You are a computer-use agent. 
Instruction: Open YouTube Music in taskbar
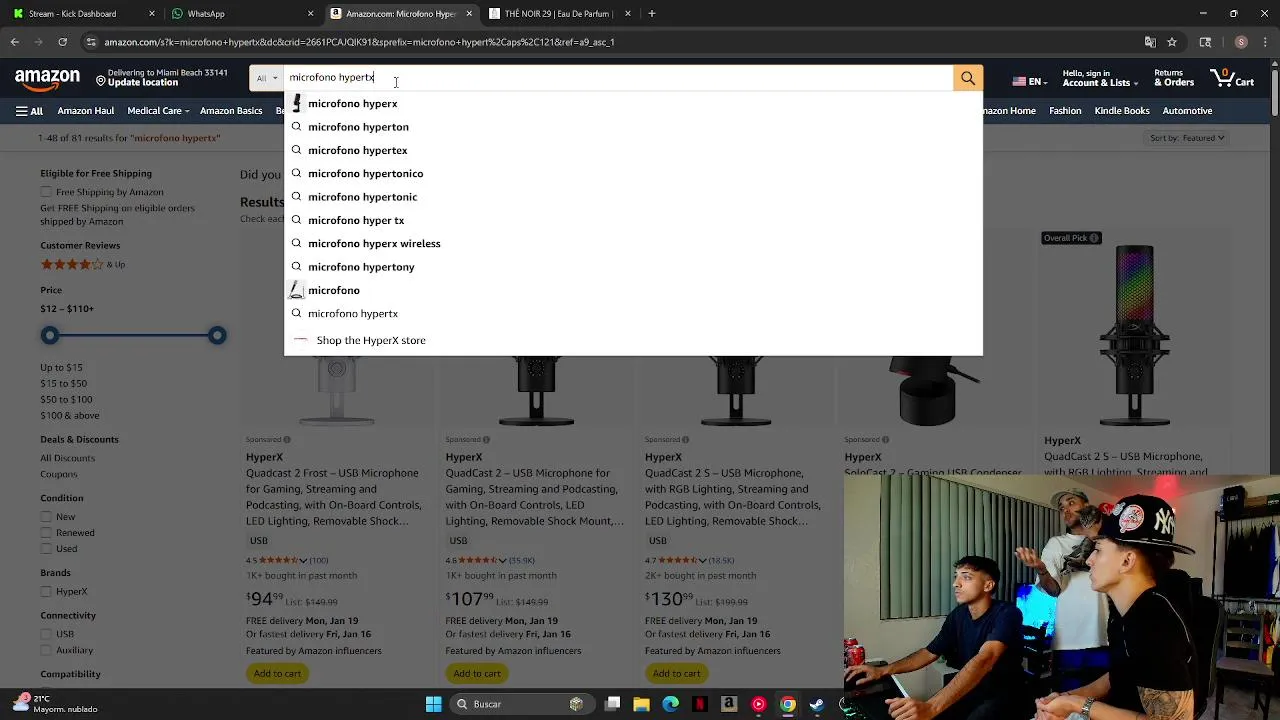[759, 704]
